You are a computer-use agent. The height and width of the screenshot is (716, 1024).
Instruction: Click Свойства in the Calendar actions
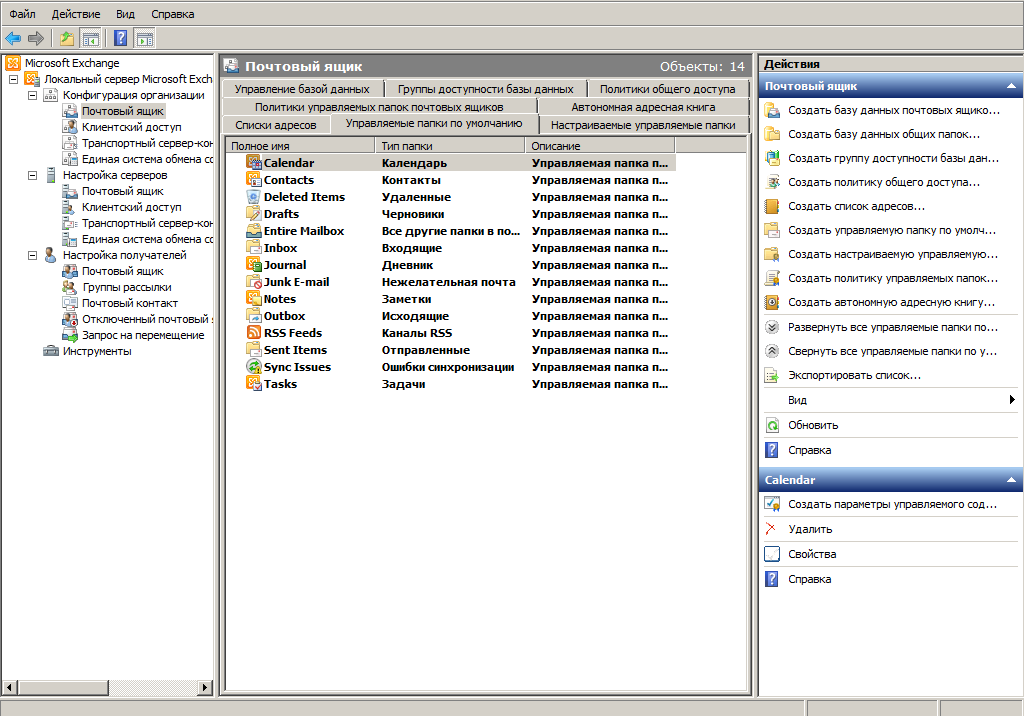click(812, 554)
